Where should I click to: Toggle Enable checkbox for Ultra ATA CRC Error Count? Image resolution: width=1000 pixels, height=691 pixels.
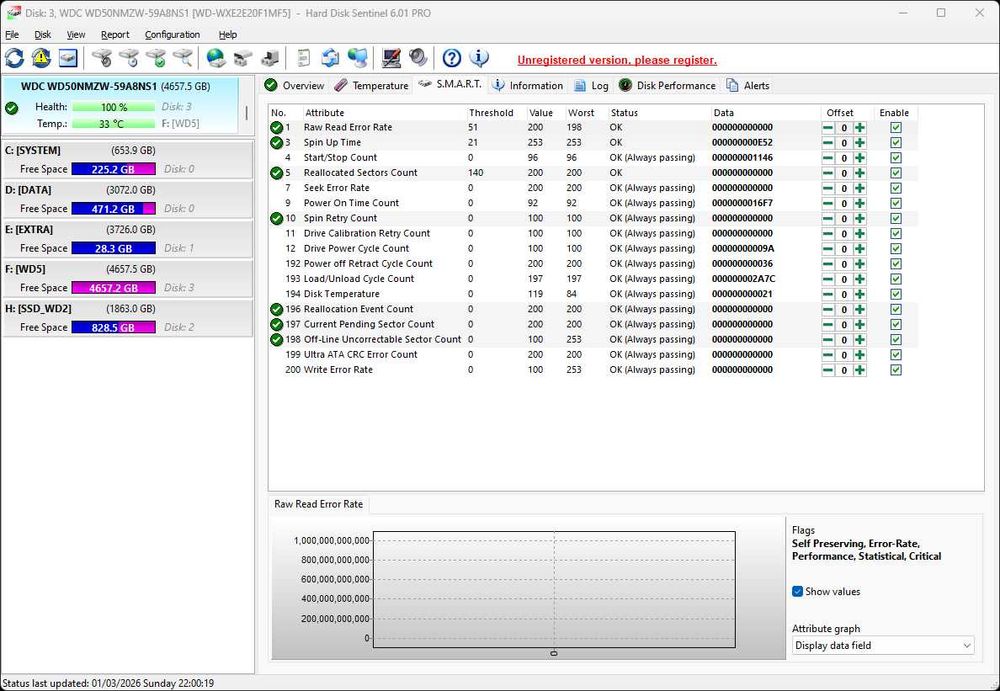[895, 355]
